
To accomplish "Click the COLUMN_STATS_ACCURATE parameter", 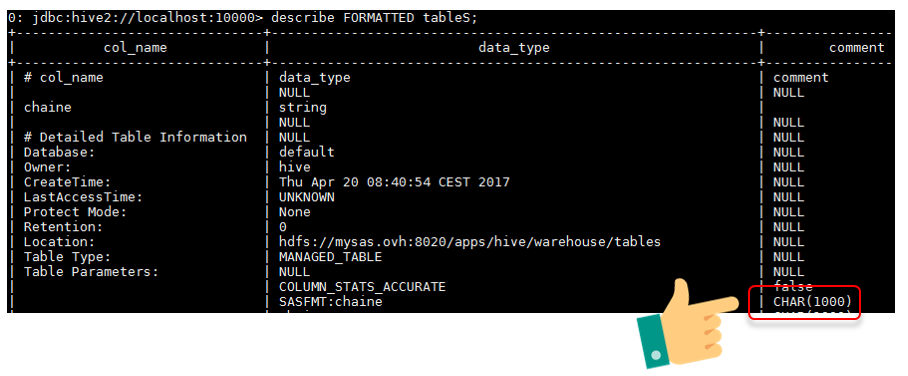I will 362,287.
